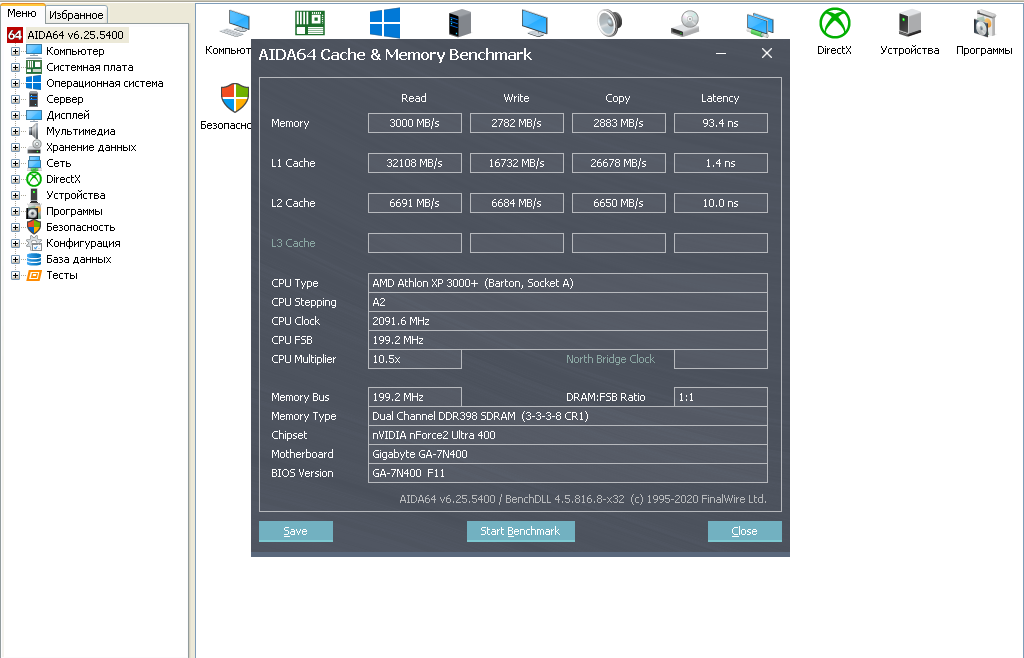
Task: Click the Start Benchmark button
Action: point(520,531)
